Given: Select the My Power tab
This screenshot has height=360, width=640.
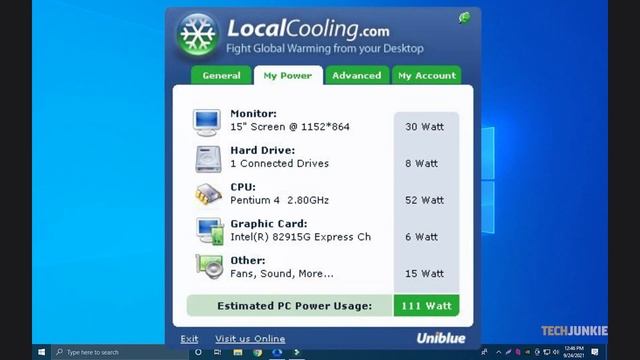Looking at the screenshot, I should click(288, 76).
